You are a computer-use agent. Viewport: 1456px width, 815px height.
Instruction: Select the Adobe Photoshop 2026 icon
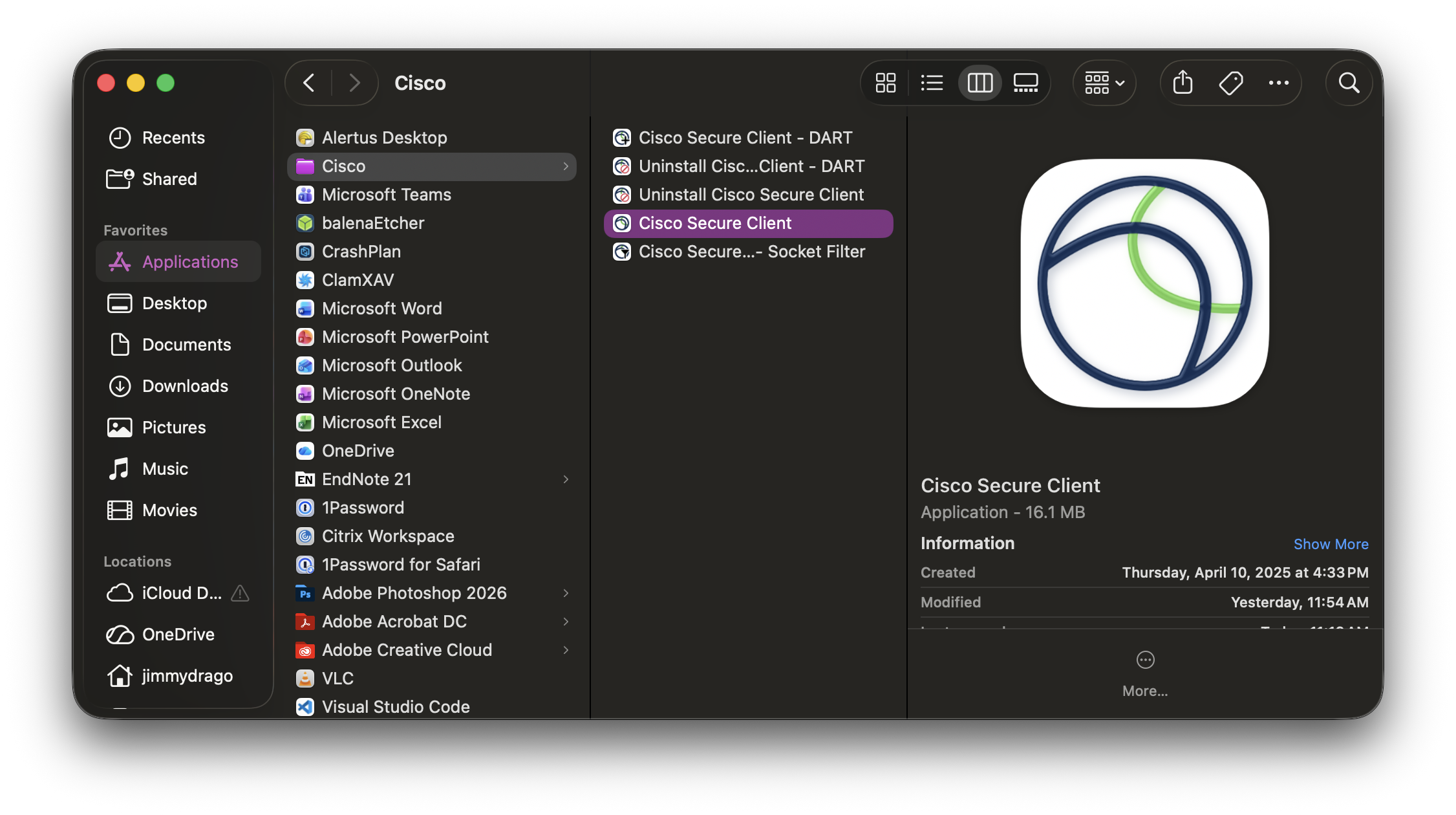pos(305,593)
